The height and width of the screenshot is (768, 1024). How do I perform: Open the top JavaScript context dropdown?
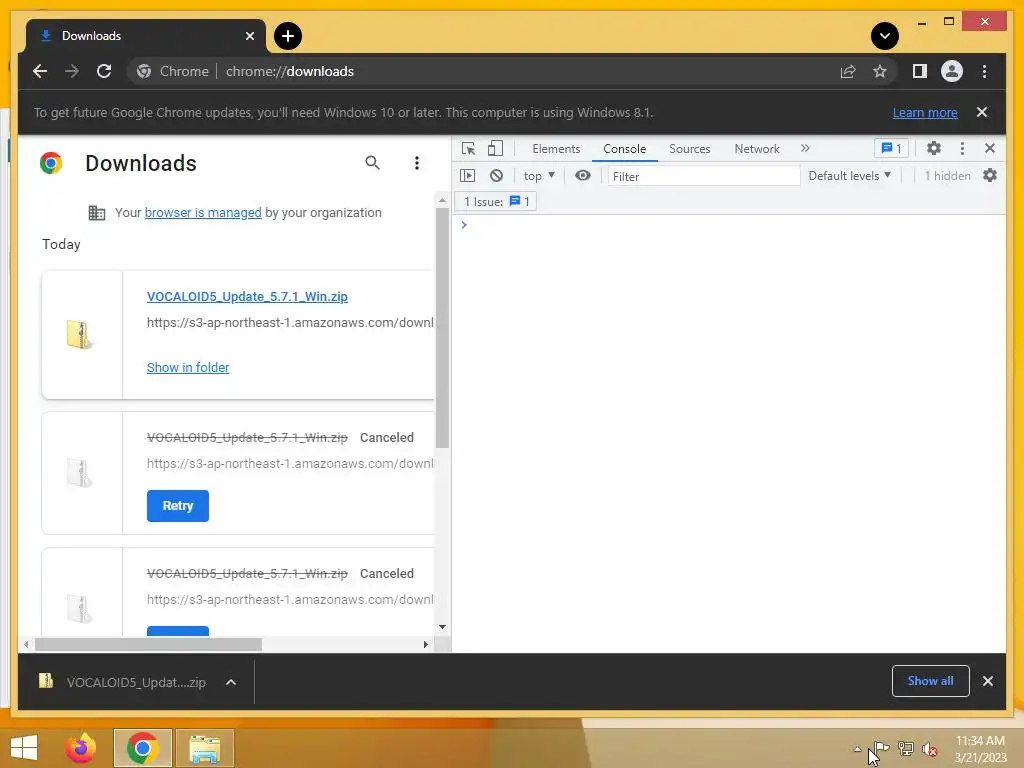coord(539,175)
